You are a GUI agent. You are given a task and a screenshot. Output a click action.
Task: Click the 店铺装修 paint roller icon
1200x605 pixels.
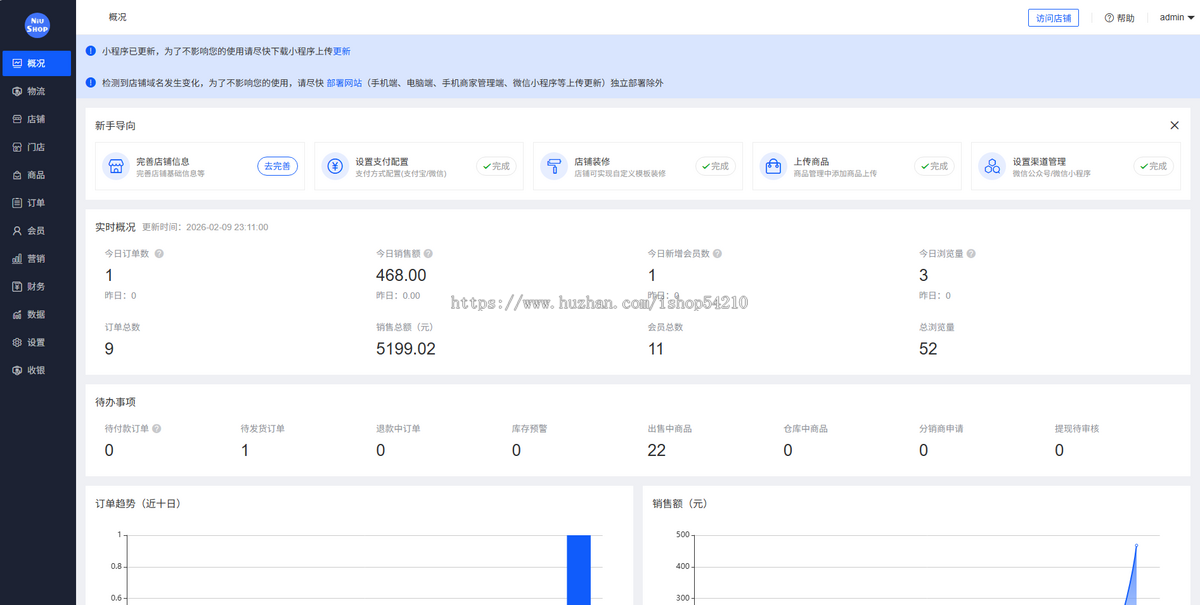(554, 166)
